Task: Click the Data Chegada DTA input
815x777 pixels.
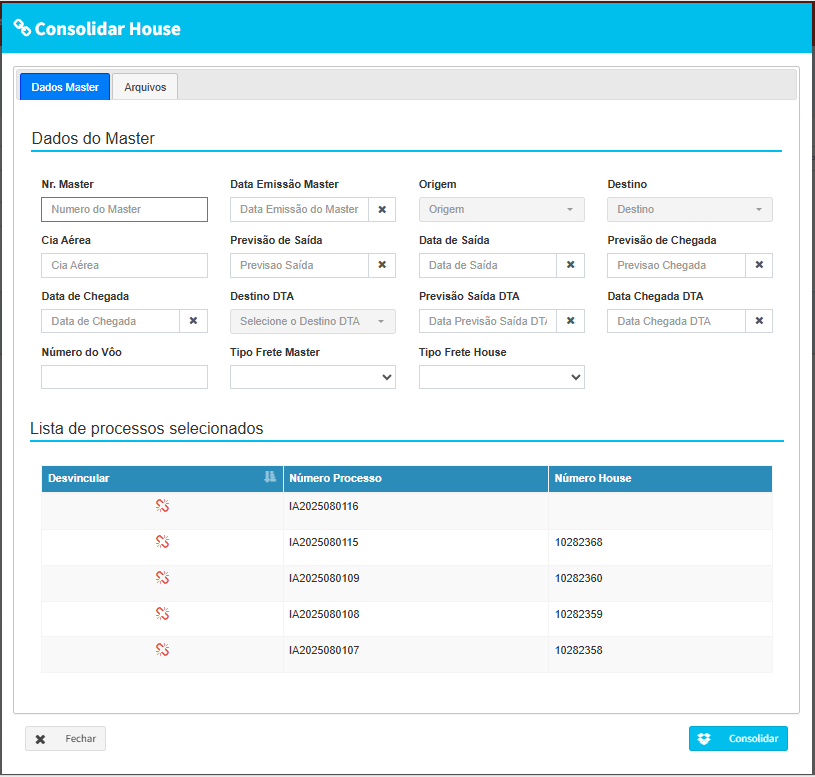Action: point(677,321)
